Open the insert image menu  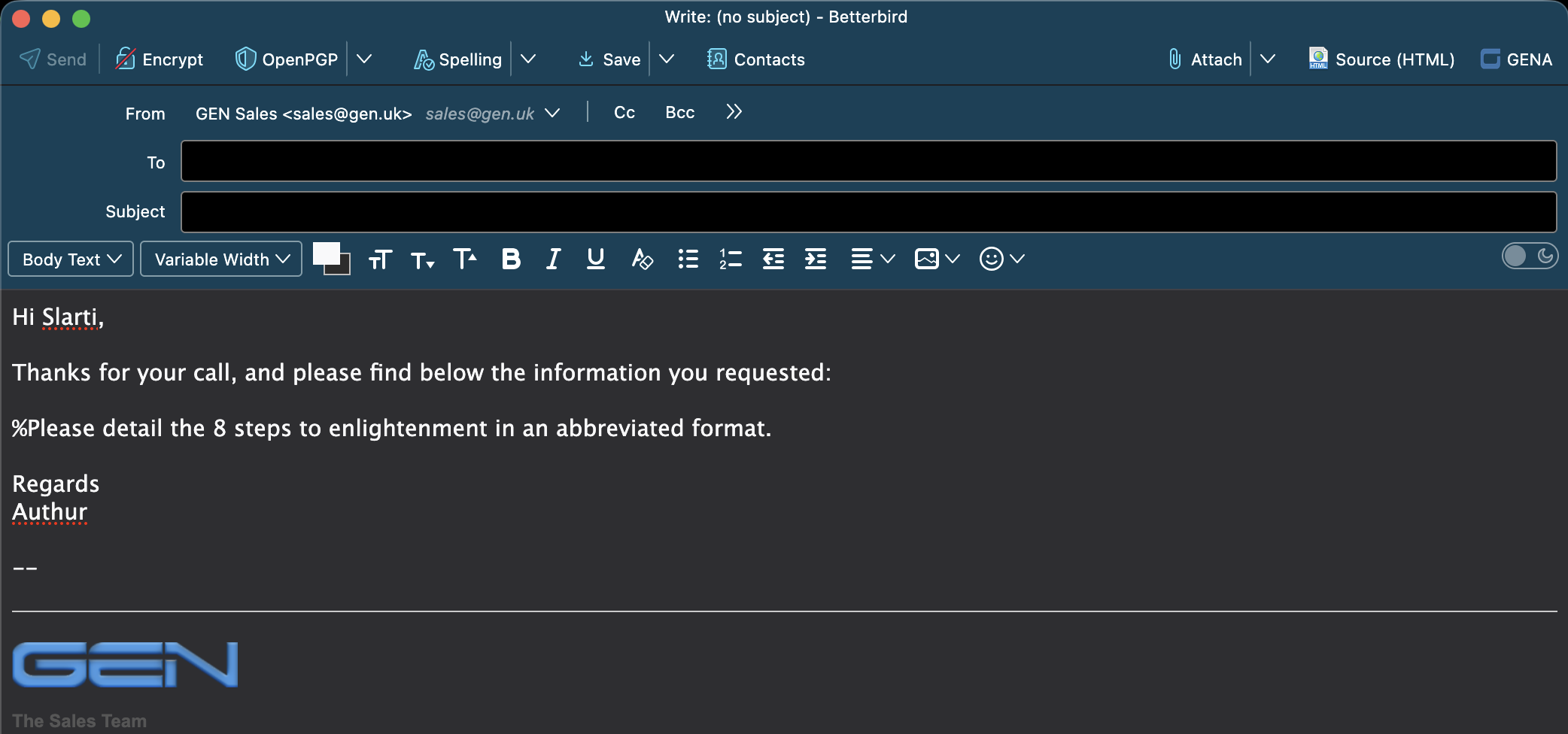pyautogui.click(x=937, y=259)
